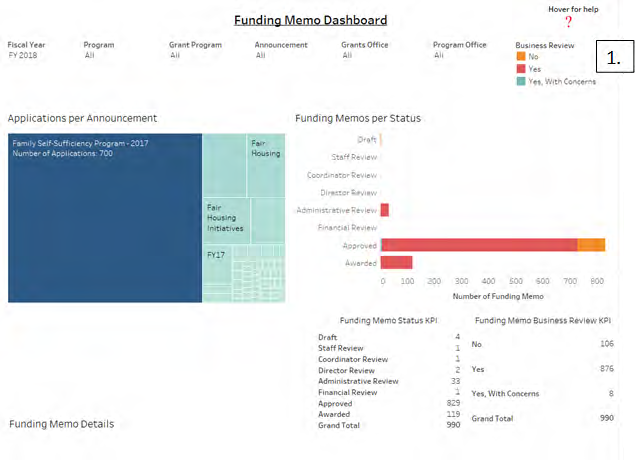Click Family Self-Sufficiency Program treemap tile

coord(105,218)
